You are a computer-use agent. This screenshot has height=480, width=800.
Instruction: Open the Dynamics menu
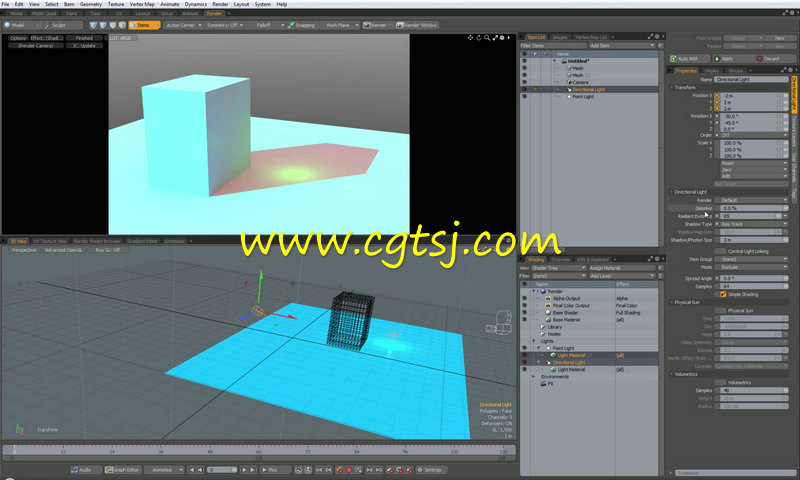pyautogui.click(x=195, y=4)
